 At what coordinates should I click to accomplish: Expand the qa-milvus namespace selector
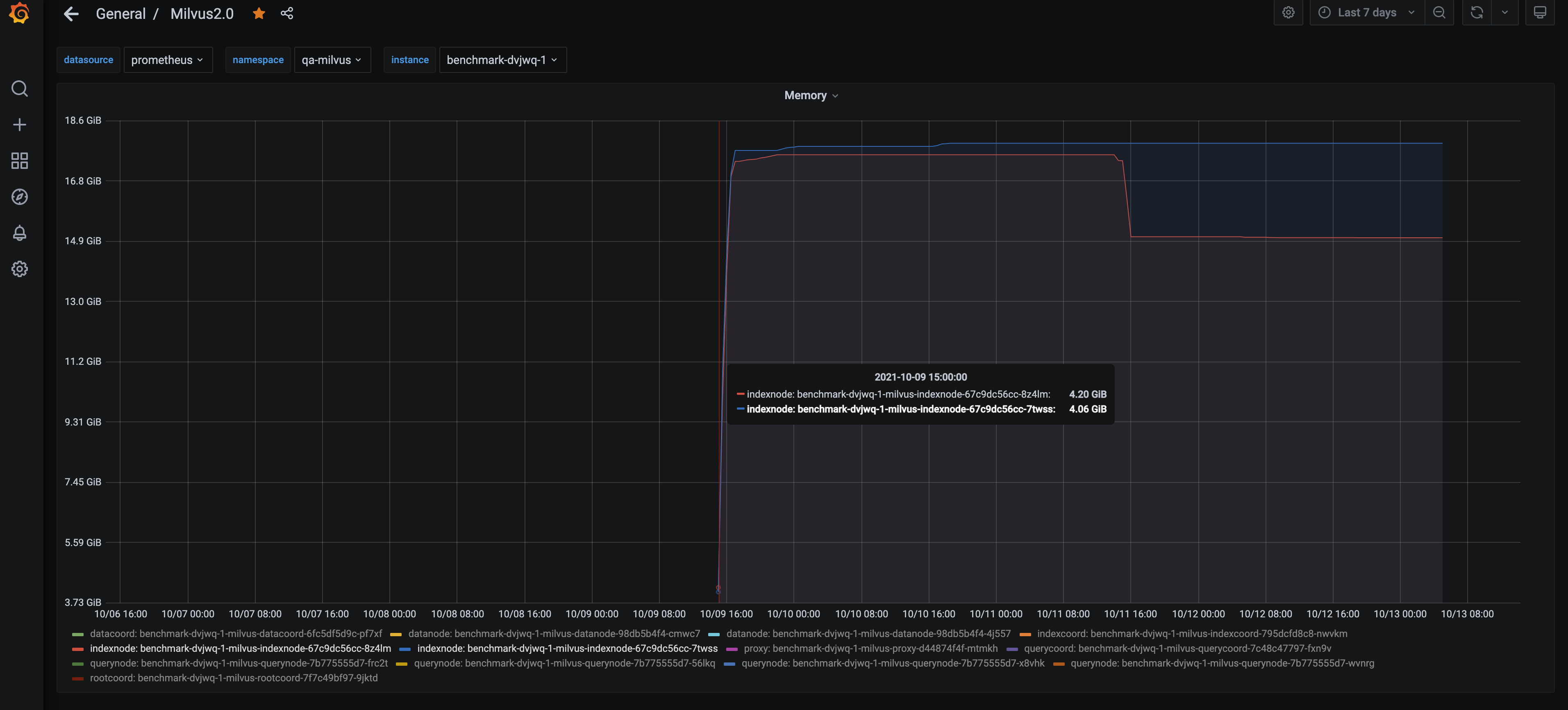332,60
